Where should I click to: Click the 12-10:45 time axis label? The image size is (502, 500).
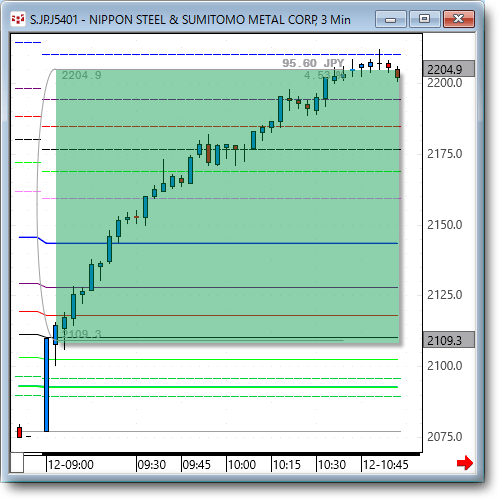[x=386, y=464]
